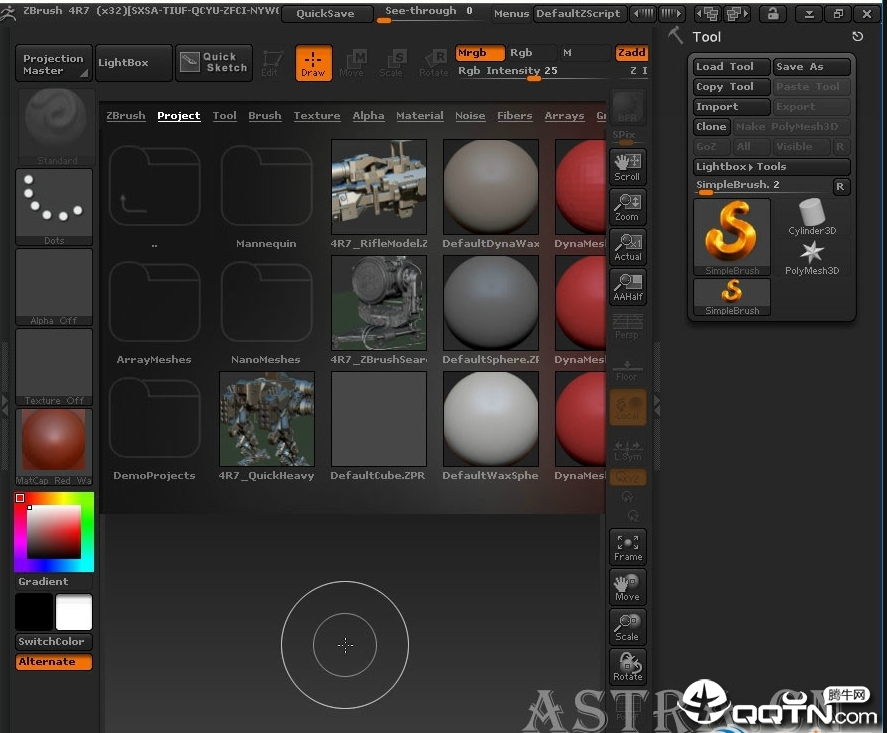This screenshot has width=887, height=733.
Task: Open the Standard brush selector
Action: (x=54, y=127)
